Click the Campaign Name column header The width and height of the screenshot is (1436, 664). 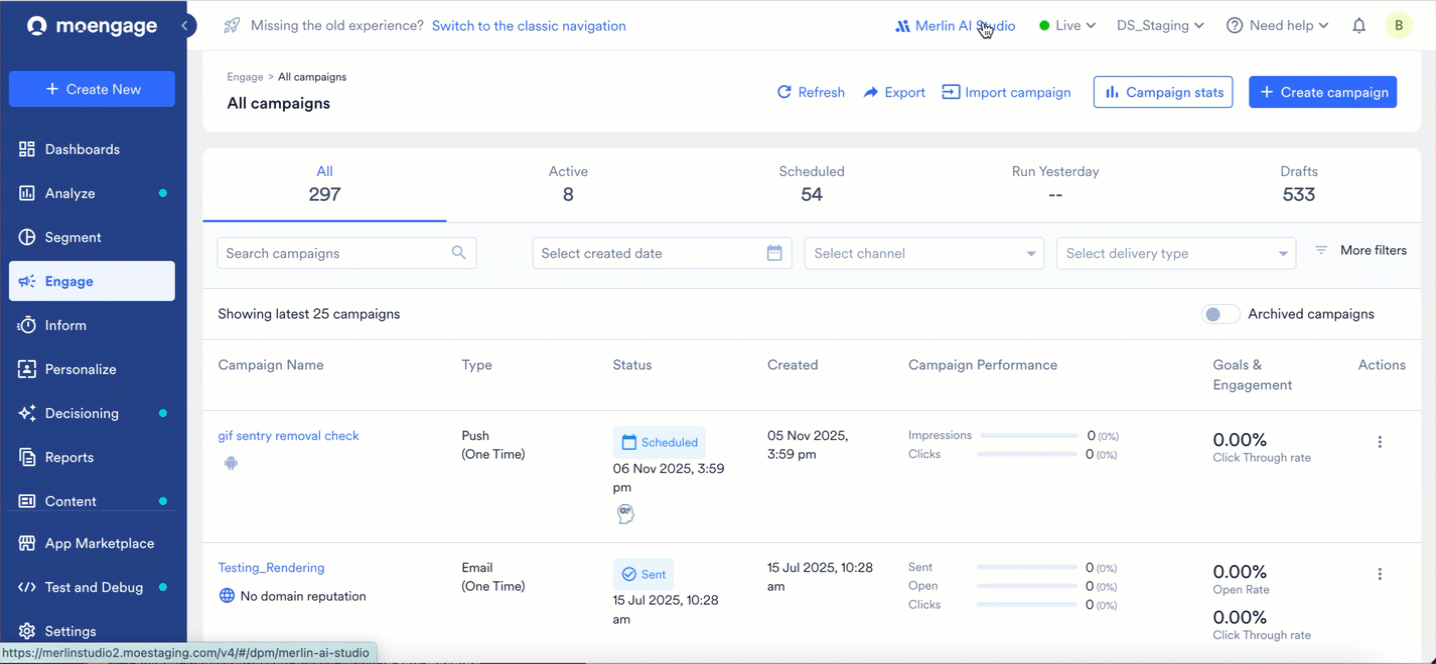click(271, 365)
